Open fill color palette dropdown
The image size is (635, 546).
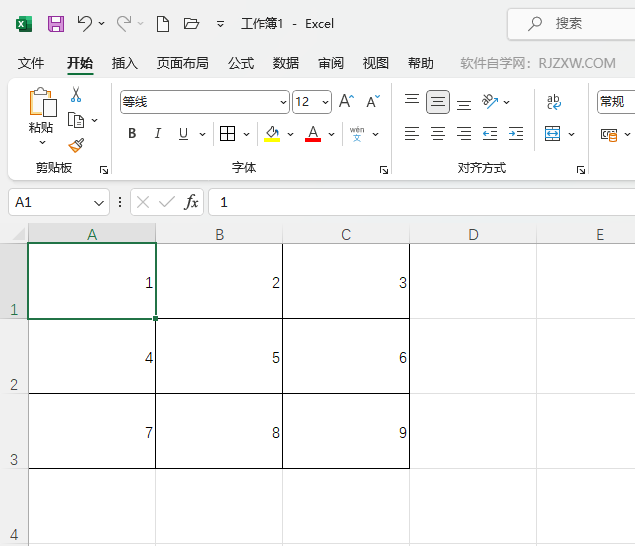(290, 134)
